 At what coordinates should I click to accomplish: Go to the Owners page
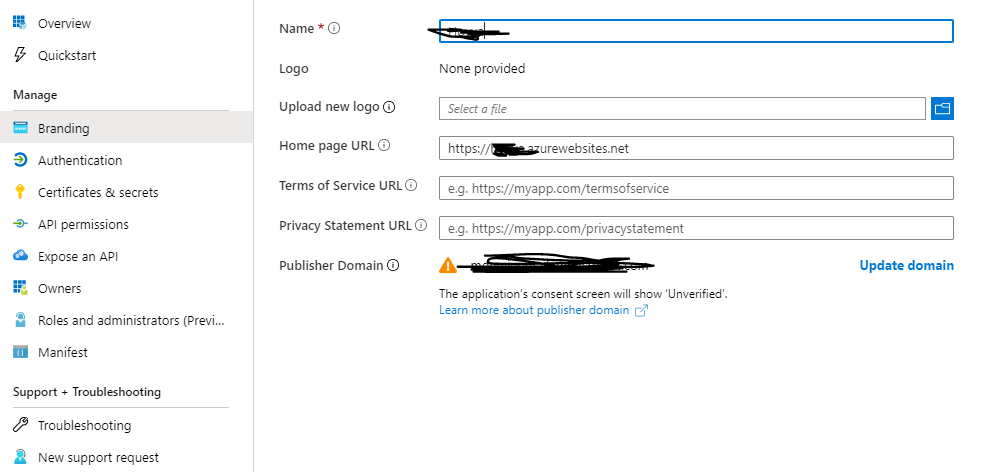pos(59,288)
